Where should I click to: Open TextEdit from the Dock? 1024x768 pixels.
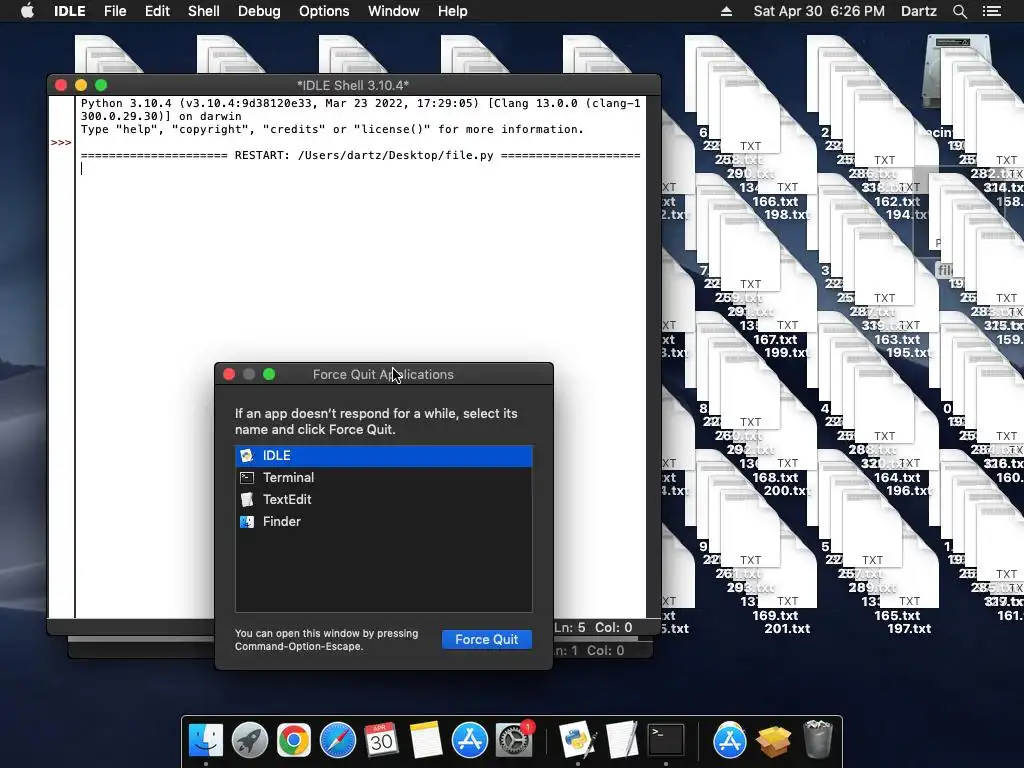coord(622,740)
